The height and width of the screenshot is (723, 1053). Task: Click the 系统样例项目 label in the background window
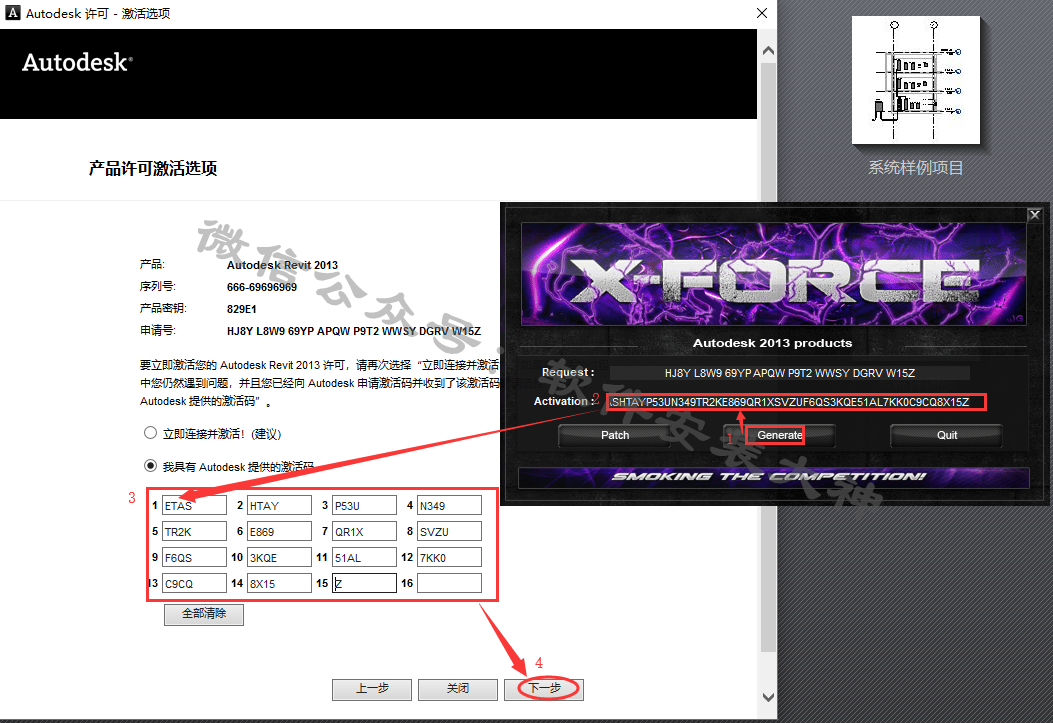click(915, 168)
